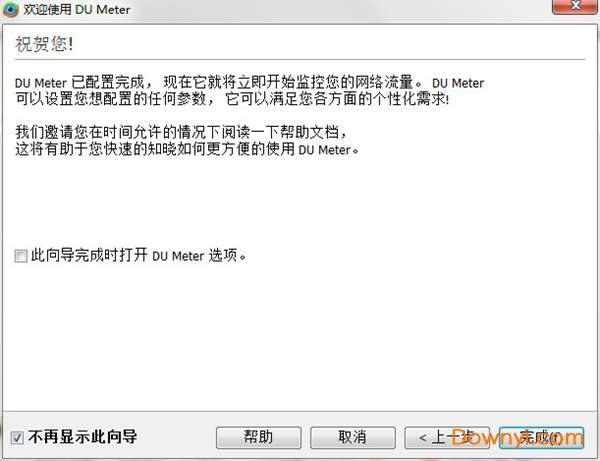Image resolution: width=600 pixels, height=461 pixels.
Task: Go back with the < 上一步 button
Action: (x=447, y=437)
